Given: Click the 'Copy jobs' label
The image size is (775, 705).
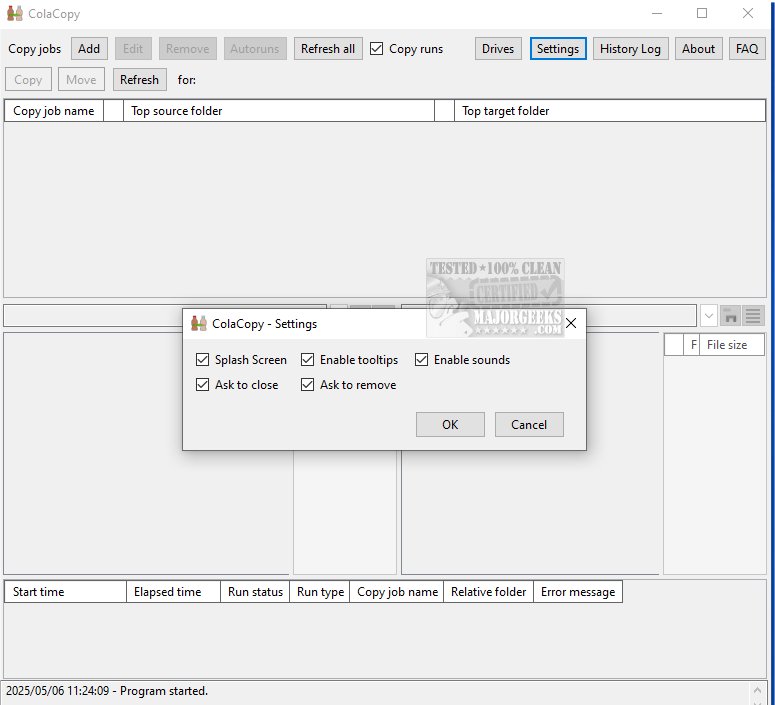Looking at the screenshot, I should [x=35, y=49].
